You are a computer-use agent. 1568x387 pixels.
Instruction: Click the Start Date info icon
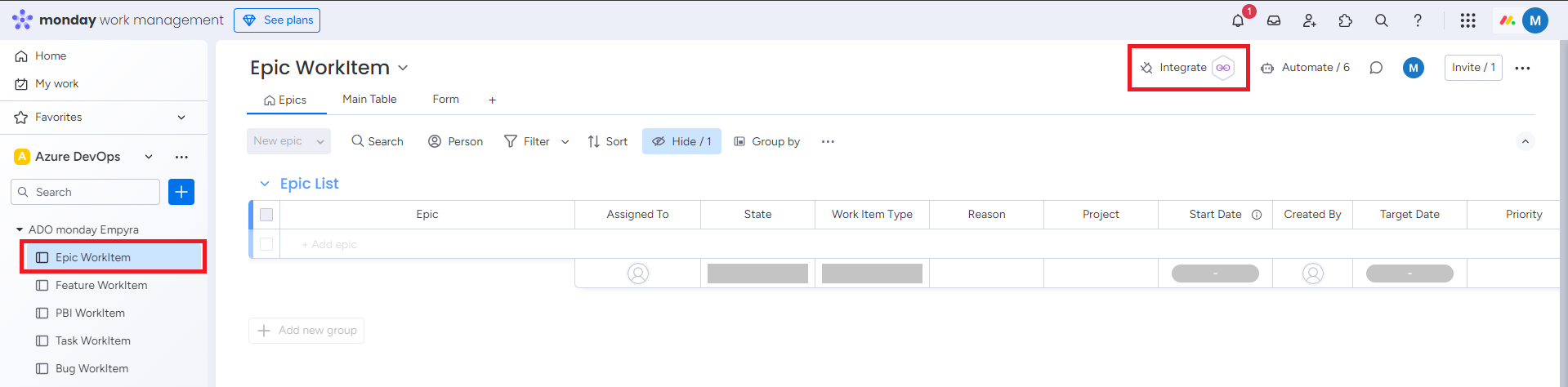pos(1257,215)
